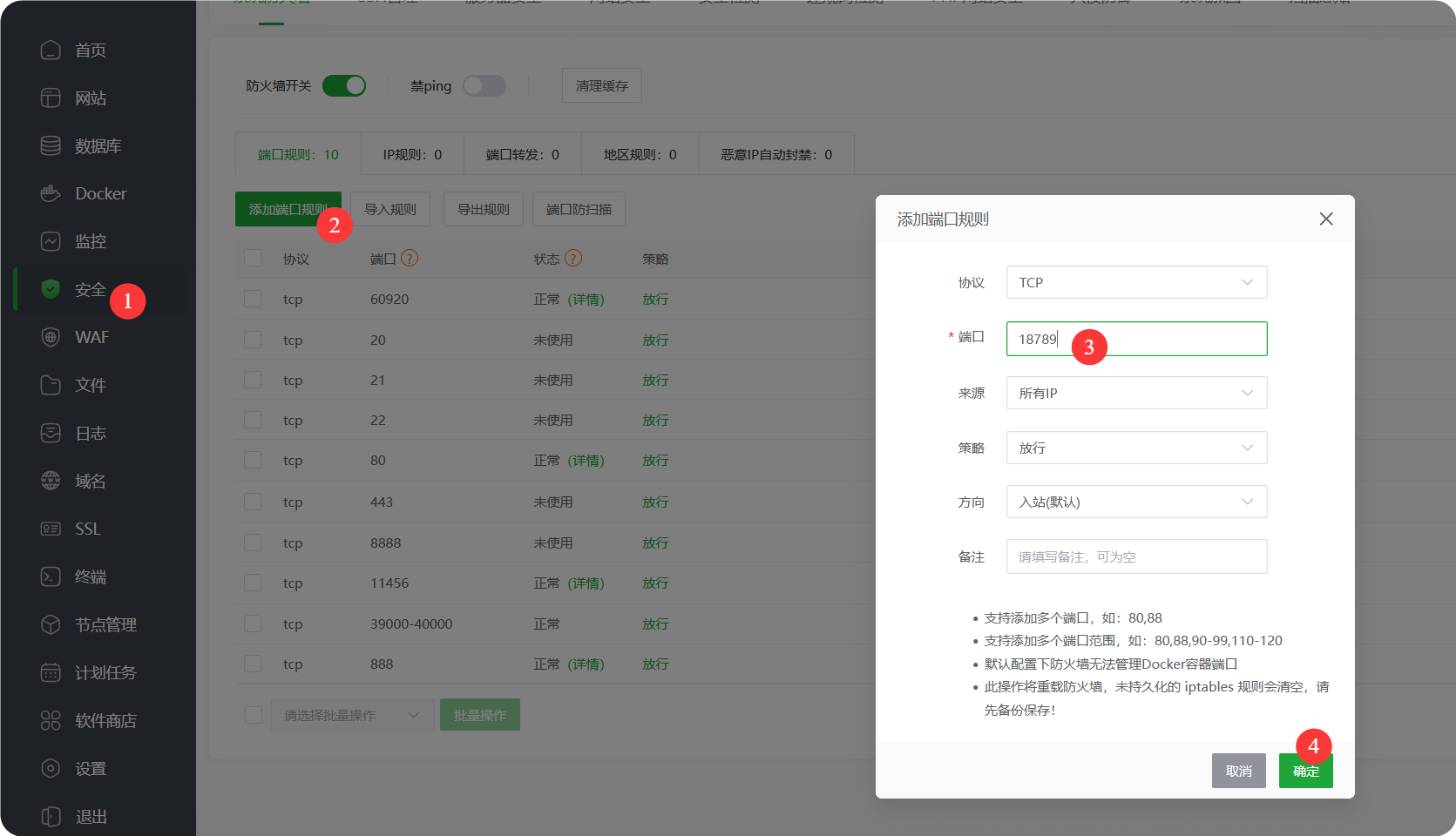Check the checkbox beside 请选择批量操作

[254, 715]
